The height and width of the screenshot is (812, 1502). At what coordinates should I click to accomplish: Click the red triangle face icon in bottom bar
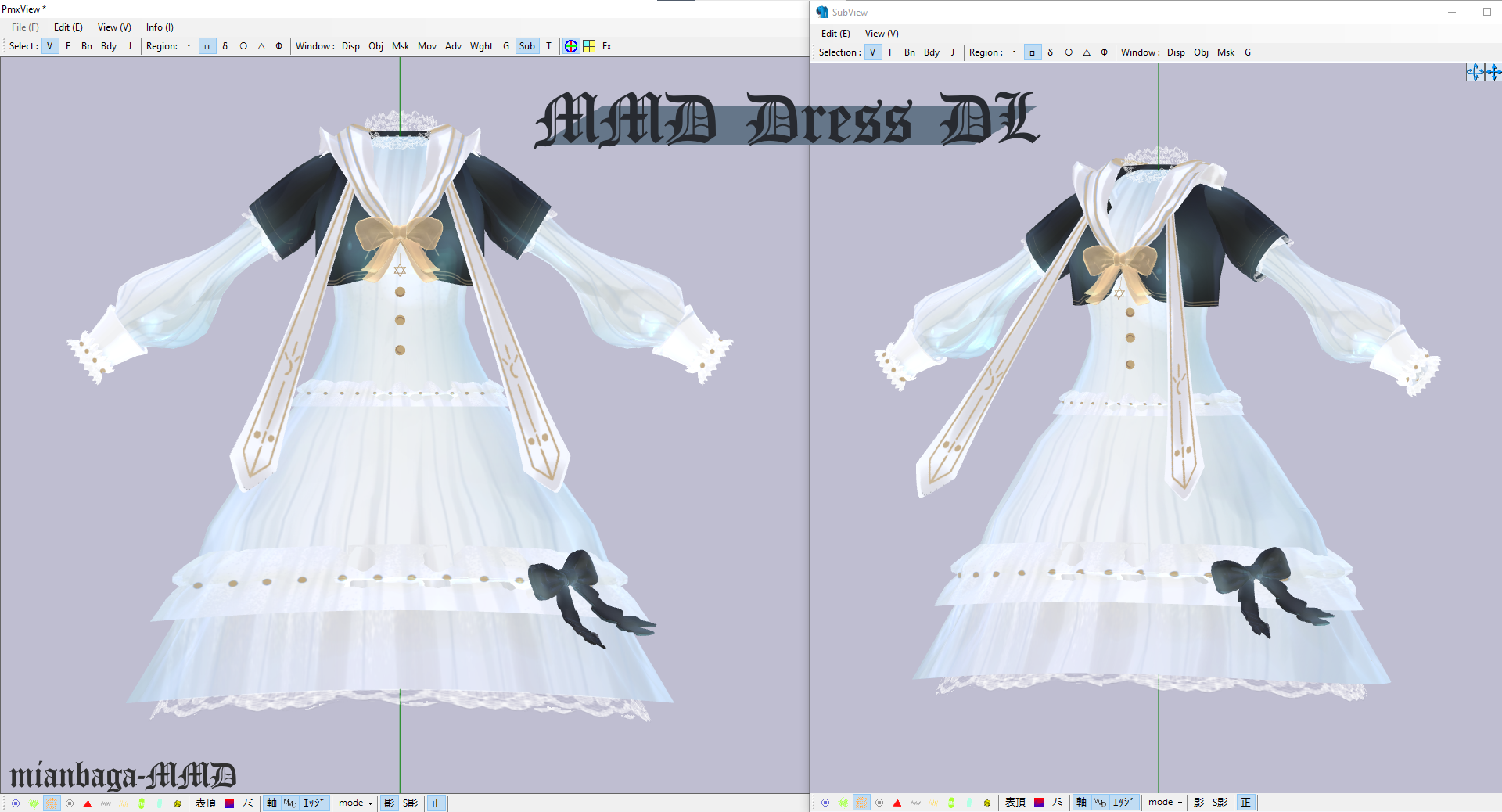pos(88,803)
